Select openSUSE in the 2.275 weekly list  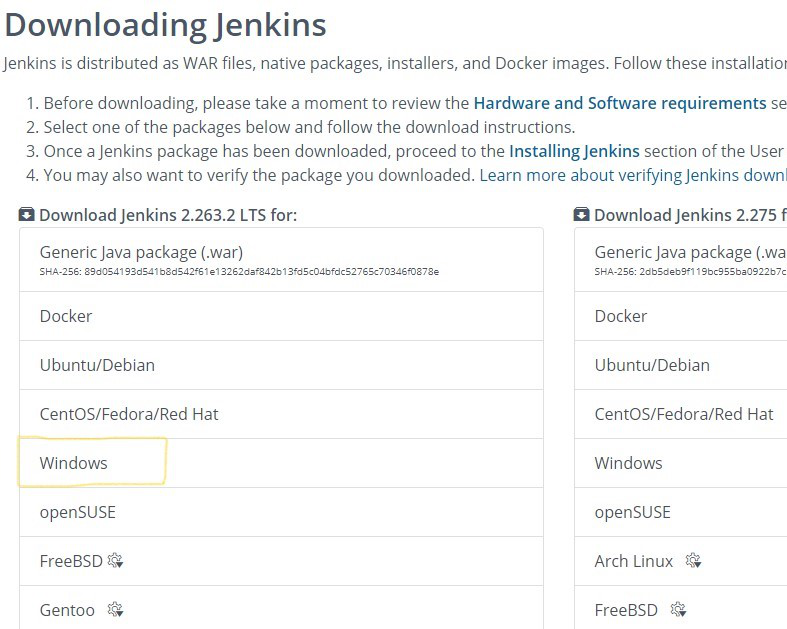(x=681, y=512)
